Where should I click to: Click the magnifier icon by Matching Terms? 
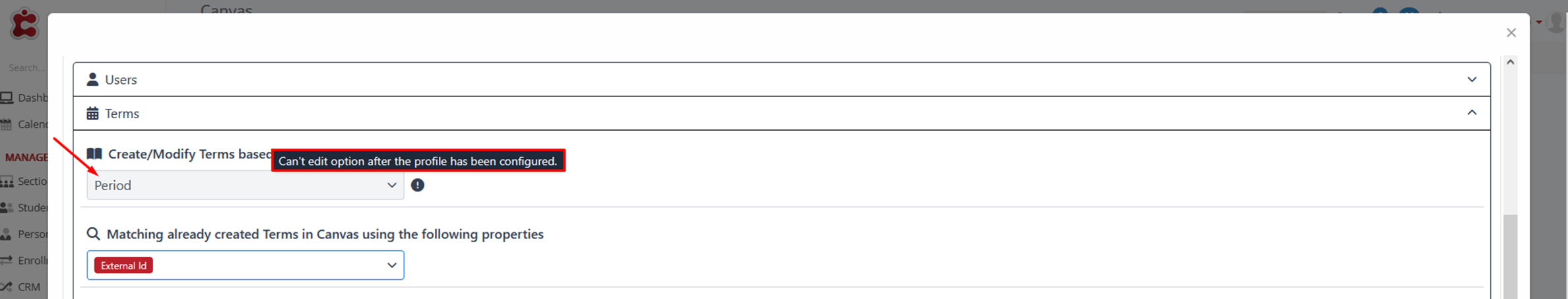94,234
